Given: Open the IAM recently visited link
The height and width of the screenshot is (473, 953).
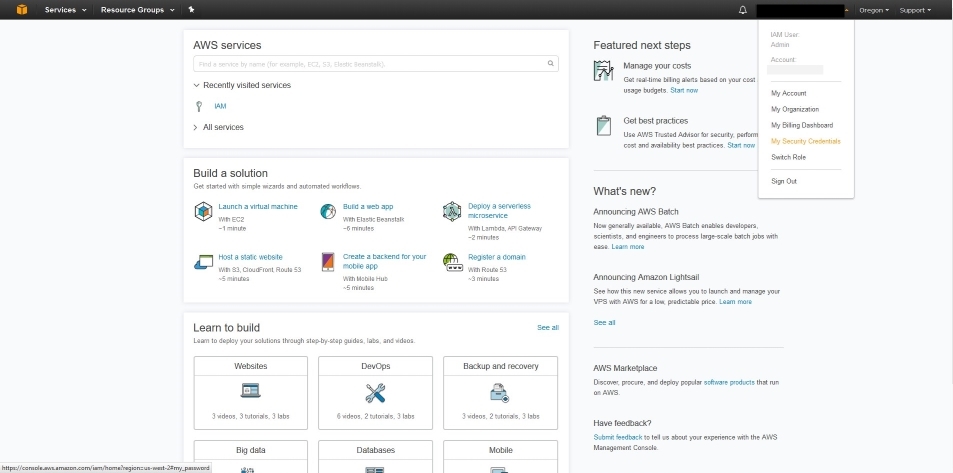Looking at the screenshot, I should (x=220, y=106).
